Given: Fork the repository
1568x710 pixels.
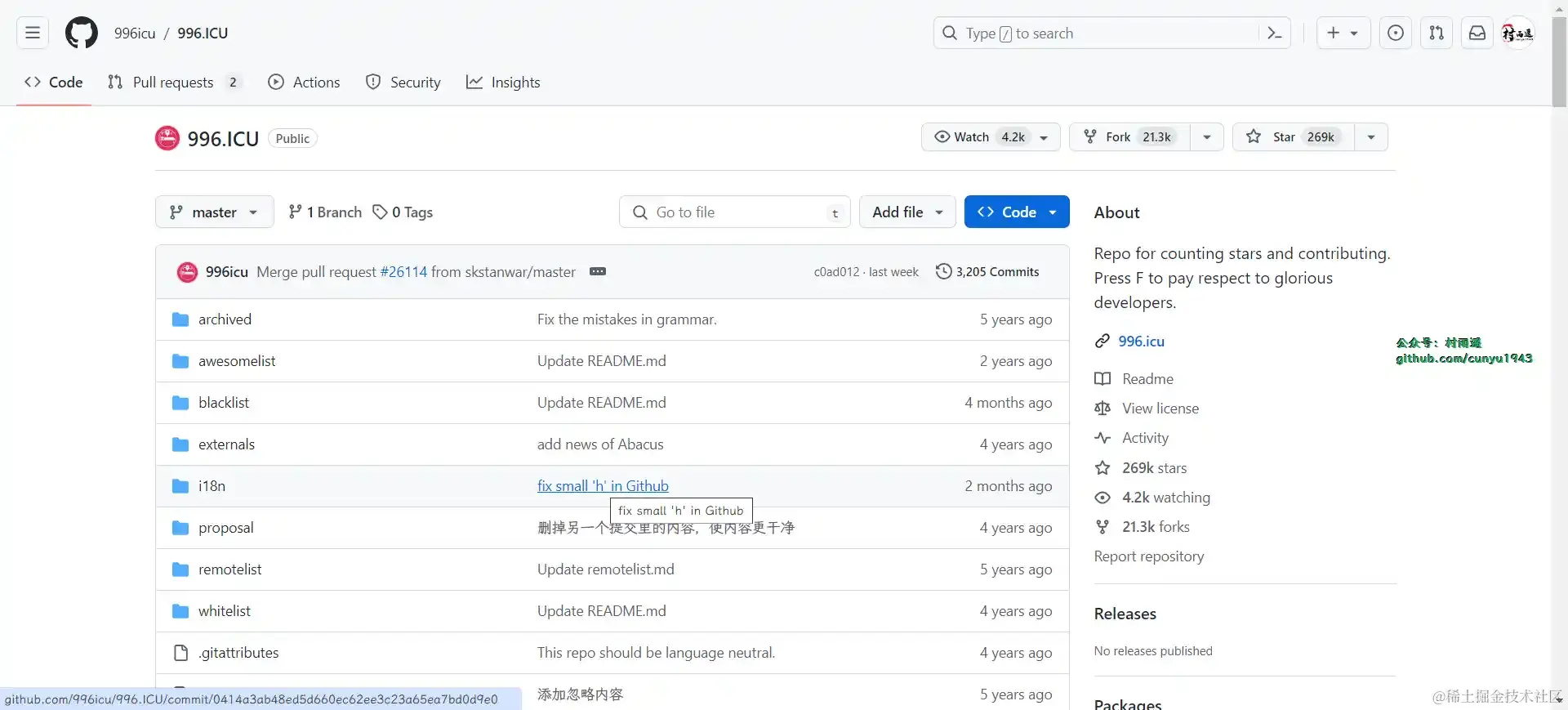Looking at the screenshot, I should [1129, 137].
